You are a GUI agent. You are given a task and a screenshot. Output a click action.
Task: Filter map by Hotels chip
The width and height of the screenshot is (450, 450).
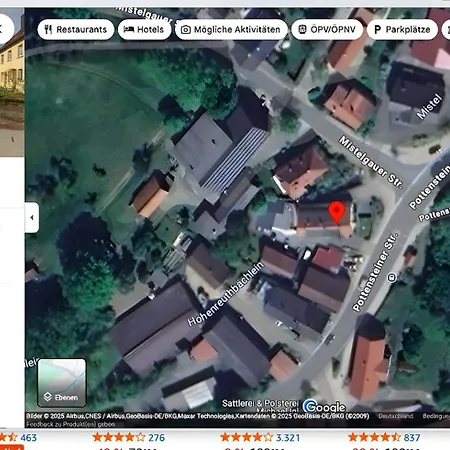(x=144, y=30)
